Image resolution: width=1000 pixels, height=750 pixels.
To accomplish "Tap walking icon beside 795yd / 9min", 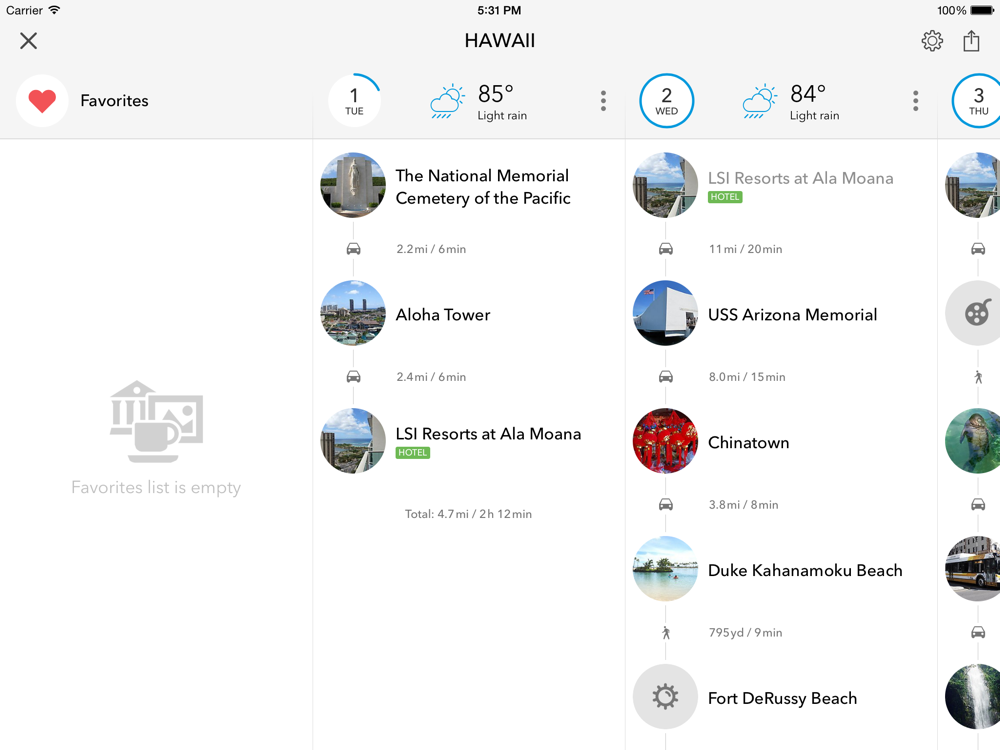I will pos(666,633).
